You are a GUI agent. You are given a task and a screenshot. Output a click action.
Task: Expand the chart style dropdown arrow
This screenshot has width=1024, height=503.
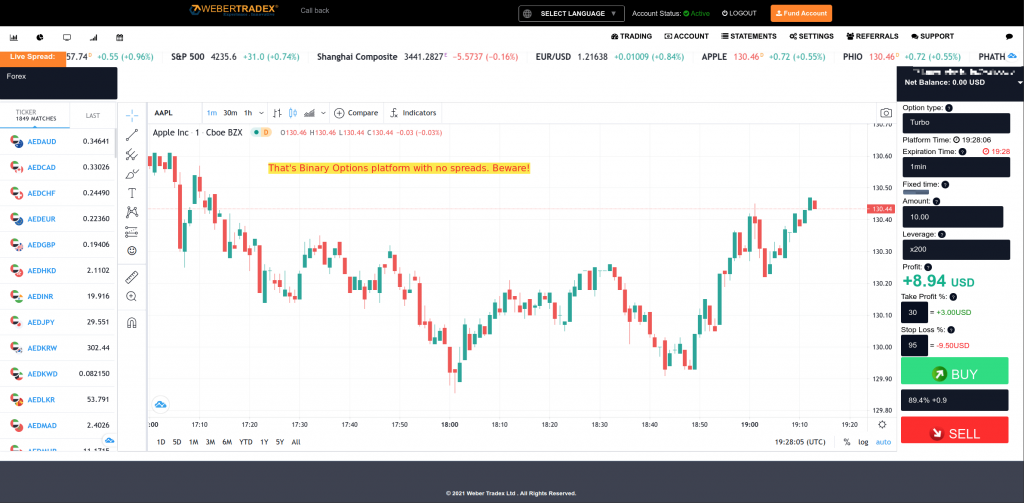(x=323, y=113)
